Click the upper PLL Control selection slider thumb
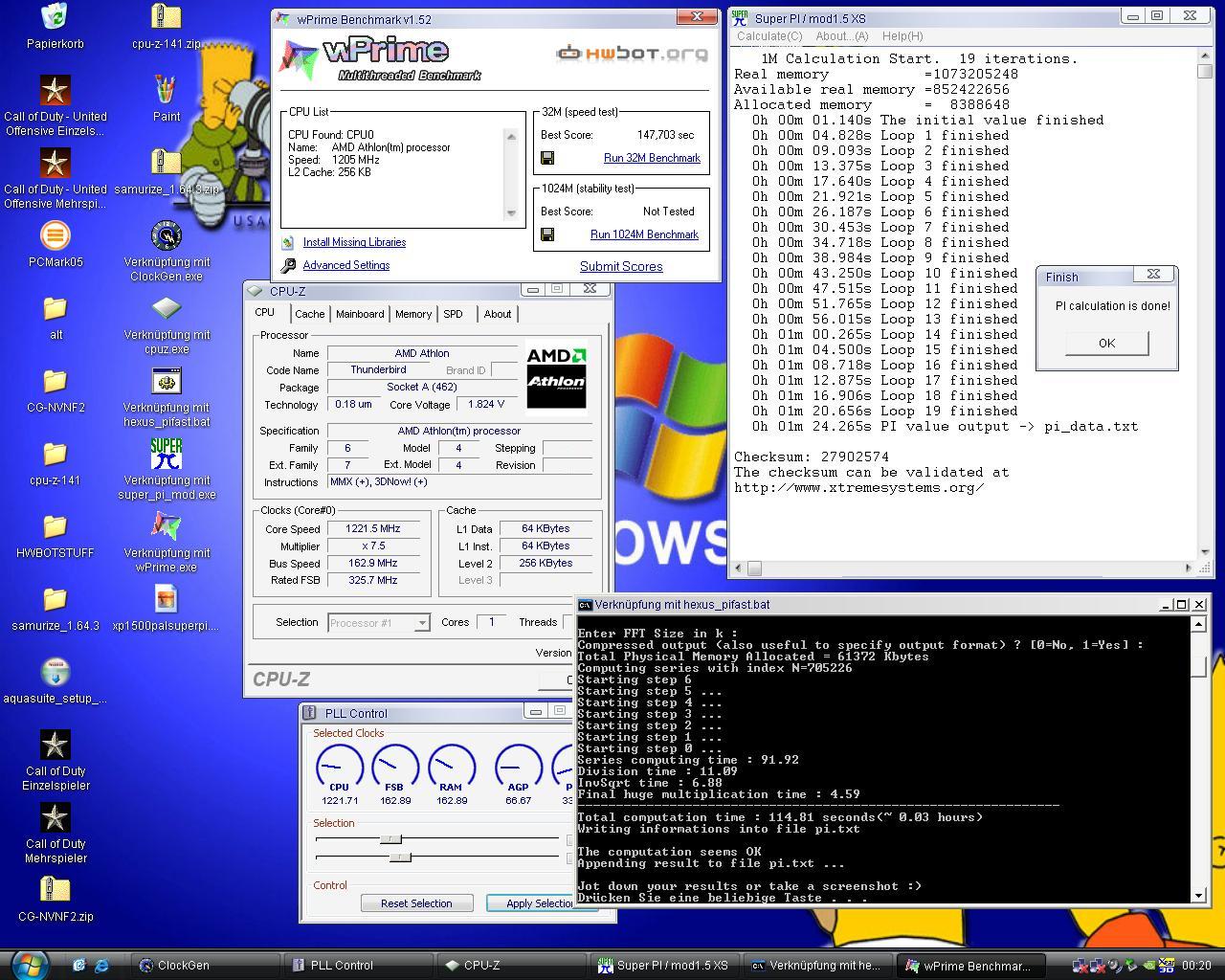This screenshot has width=1225, height=980. pyautogui.click(x=390, y=839)
